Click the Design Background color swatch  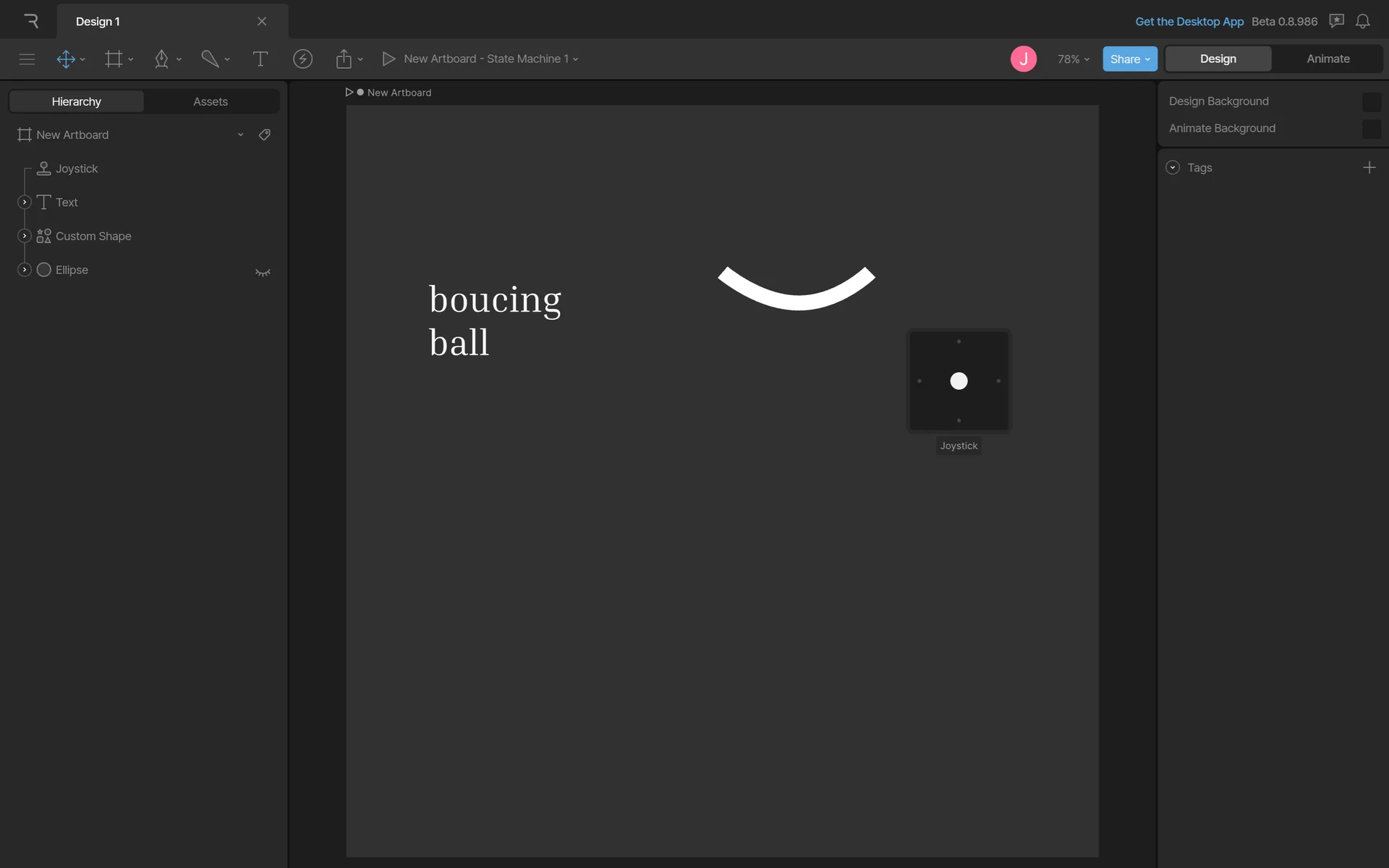pyautogui.click(x=1371, y=102)
